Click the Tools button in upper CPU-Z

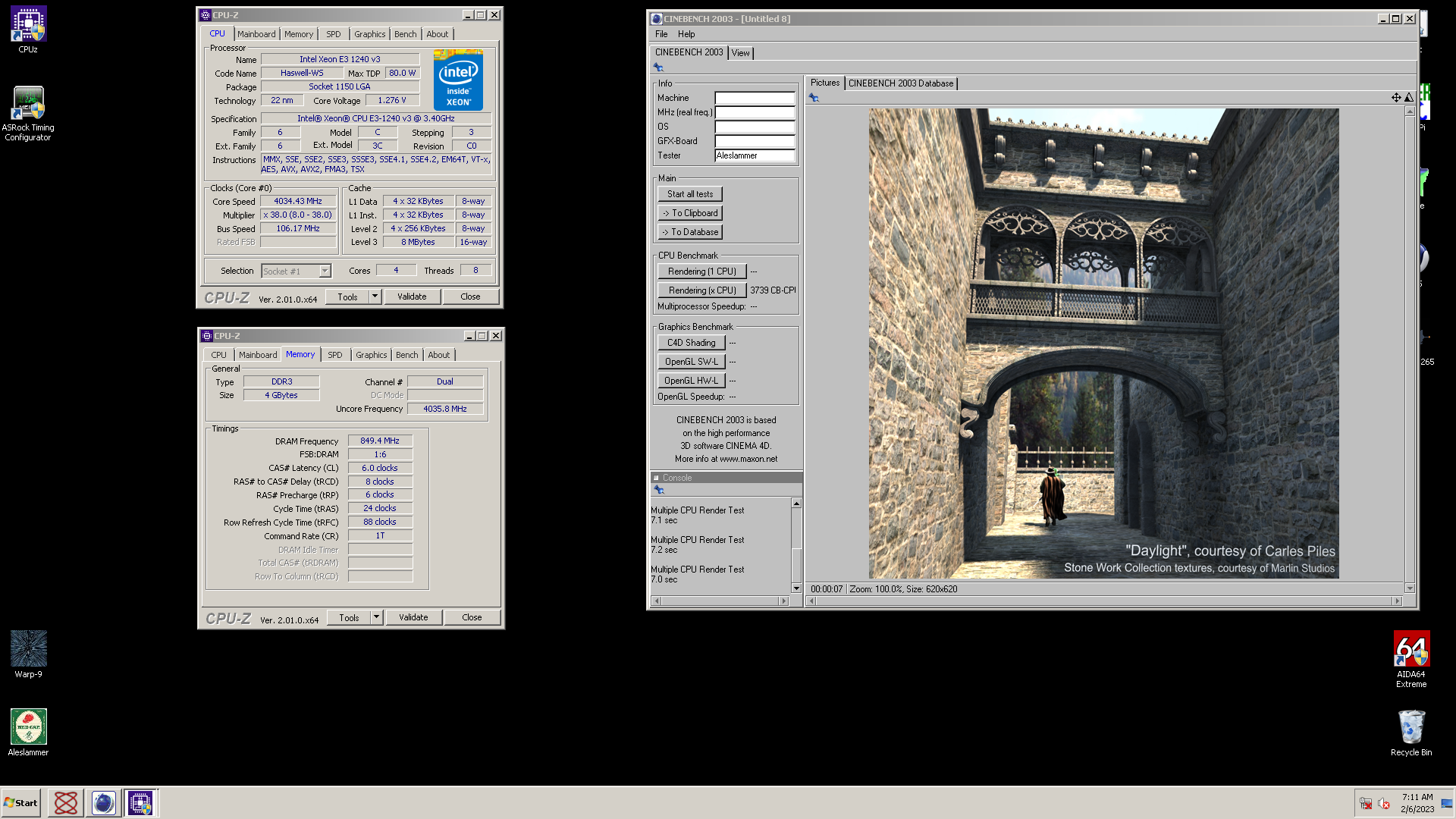point(347,297)
